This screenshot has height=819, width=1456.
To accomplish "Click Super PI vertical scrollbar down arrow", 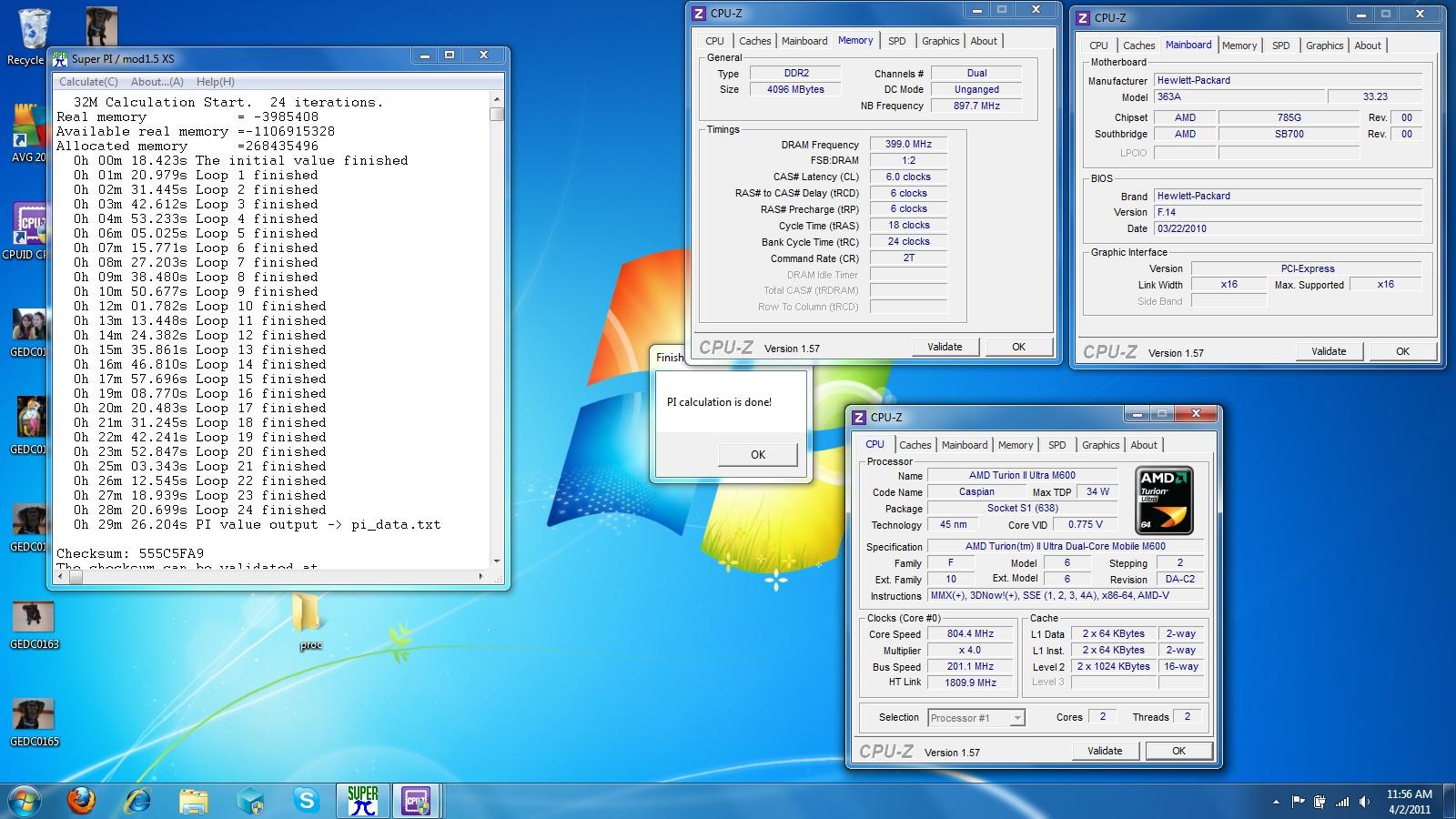I will [497, 561].
